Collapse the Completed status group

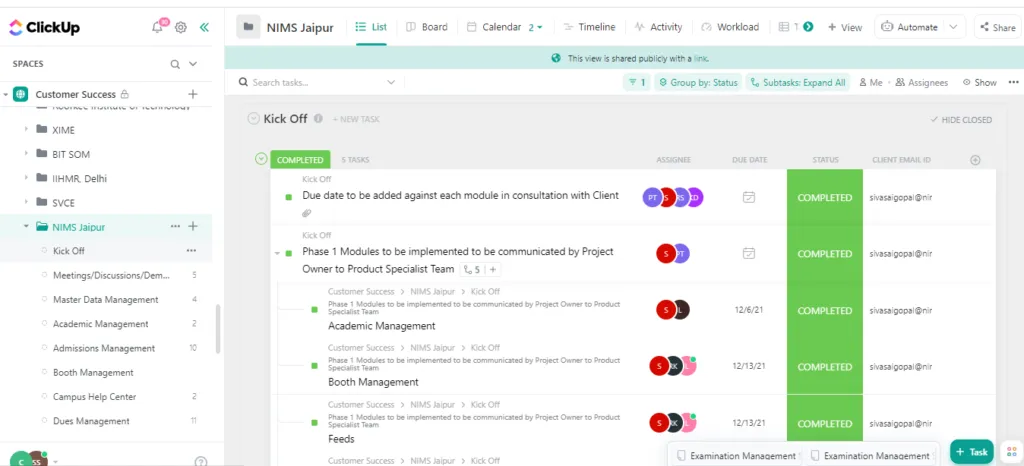pos(261,159)
